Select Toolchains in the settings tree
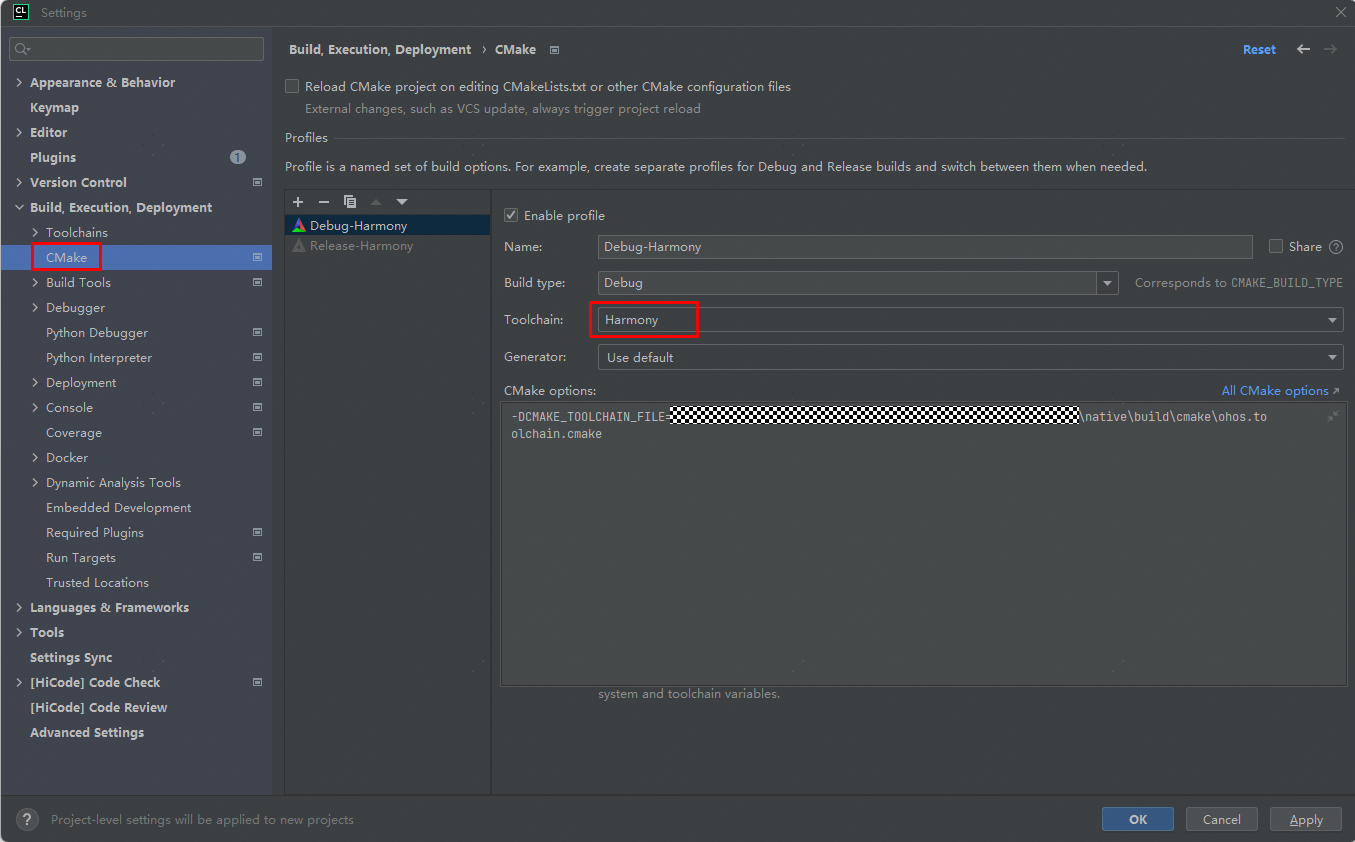This screenshot has width=1355, height=842. click(77, 232)
